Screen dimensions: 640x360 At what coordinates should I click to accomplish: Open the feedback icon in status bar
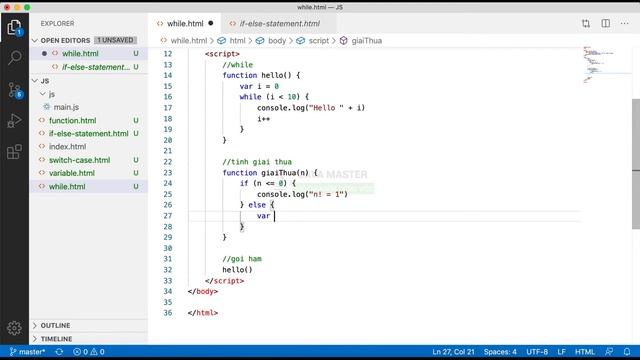point(609,352)
